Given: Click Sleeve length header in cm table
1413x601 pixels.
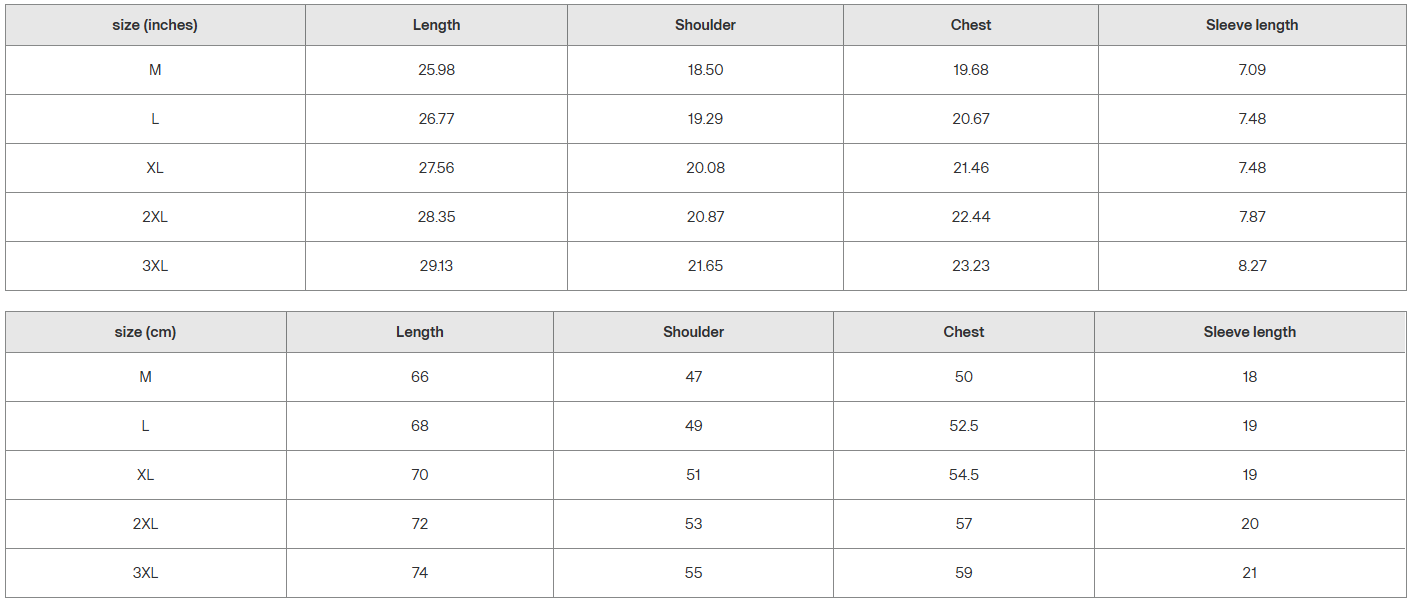Looking at the screenshot, I should tap(1249, 332).
